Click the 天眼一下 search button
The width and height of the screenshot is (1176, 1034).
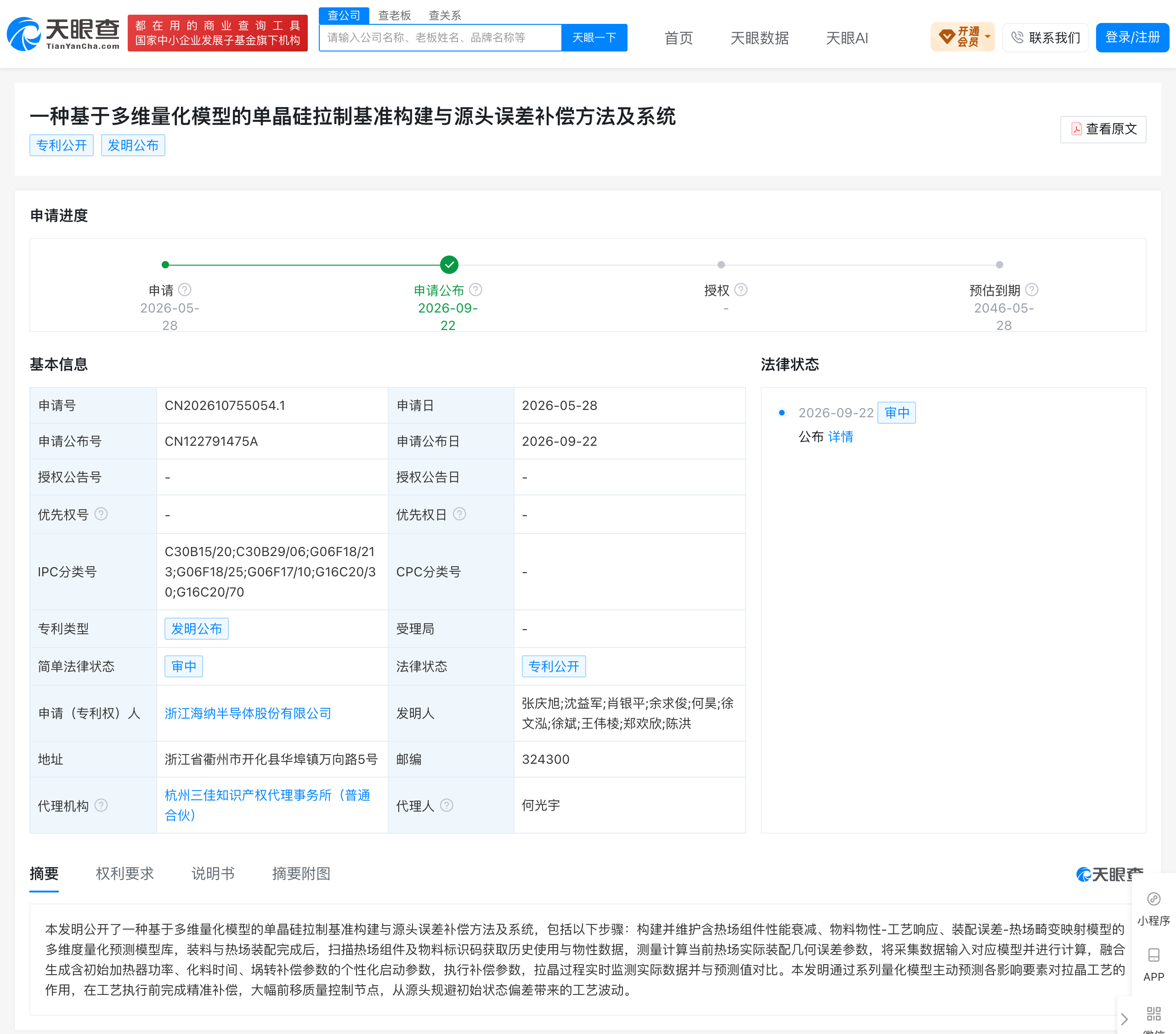point(594,37)
